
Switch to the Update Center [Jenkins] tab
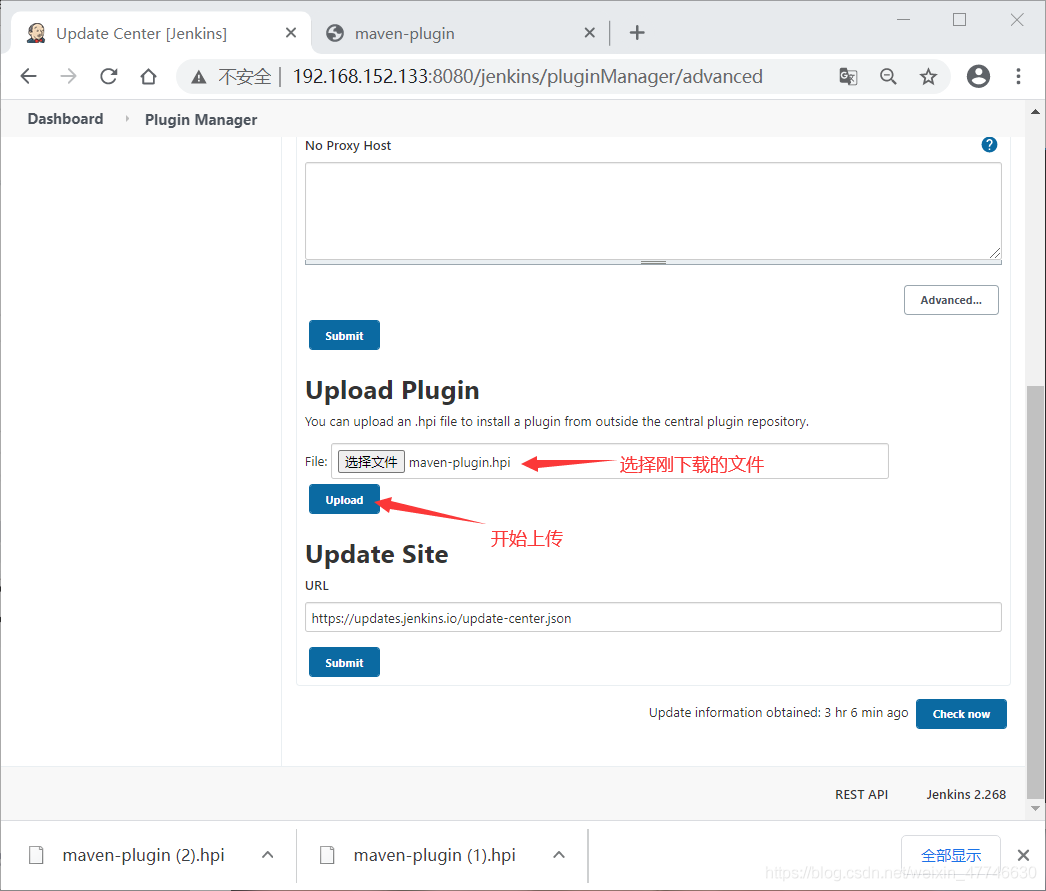point(160,33)
